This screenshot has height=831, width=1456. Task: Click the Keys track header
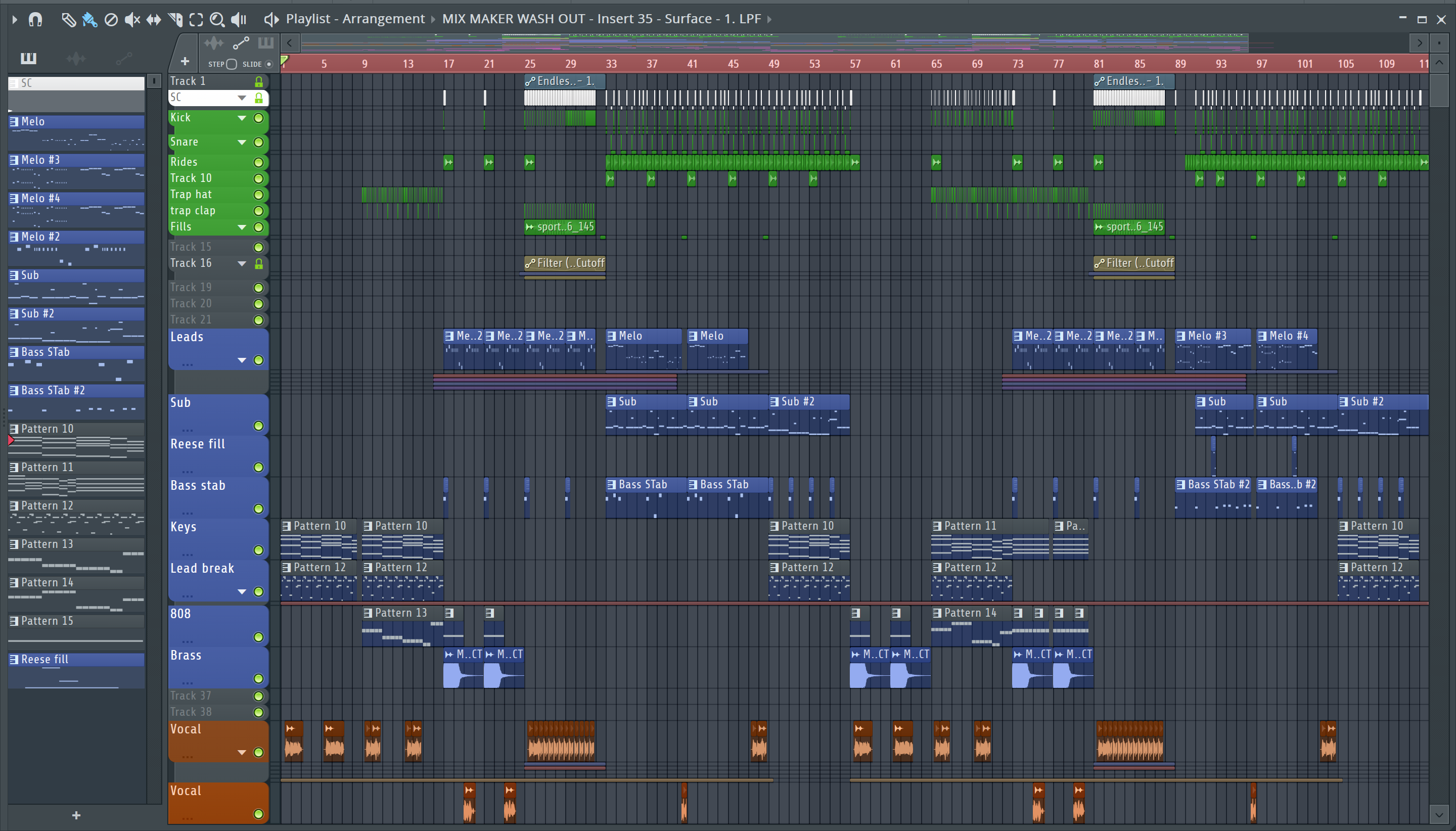[x=218, y=539]
